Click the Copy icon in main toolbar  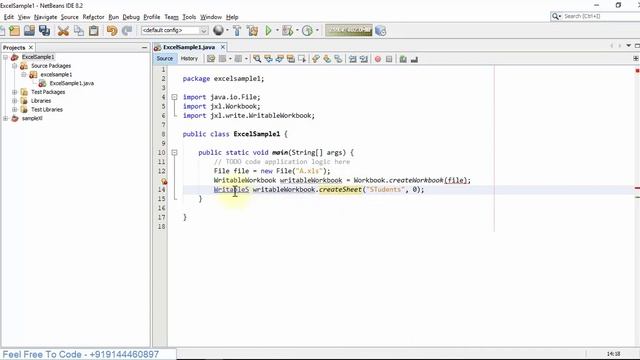(79, 31)
